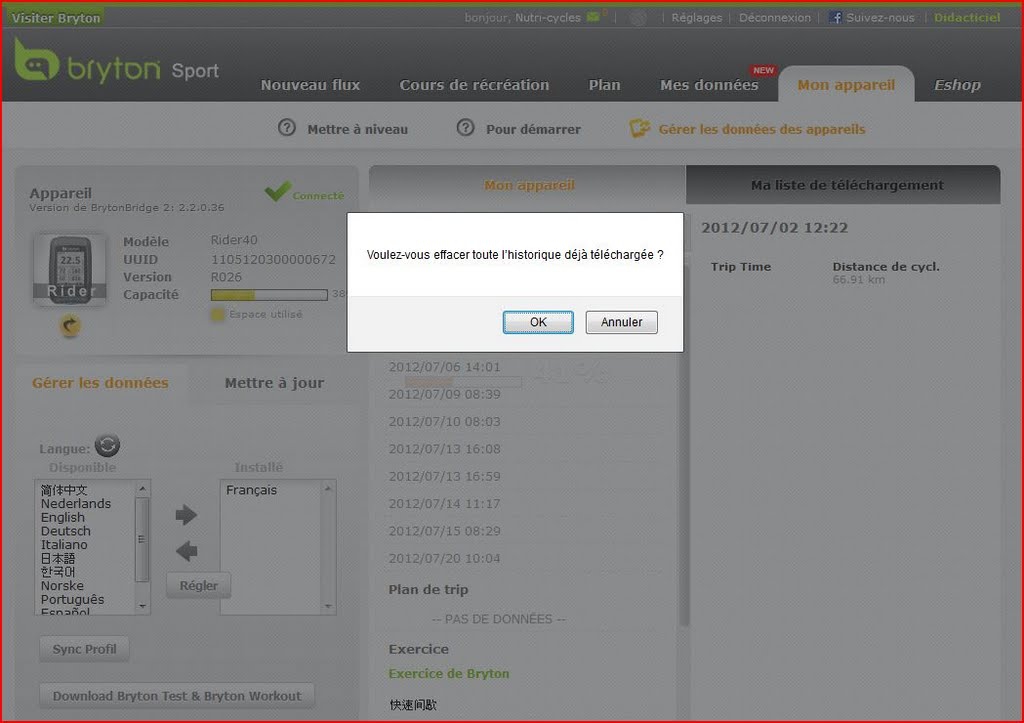The image size is (1024, 723).
Task: Click up arrow of the Disponible language list
Action: coord(142,489)
